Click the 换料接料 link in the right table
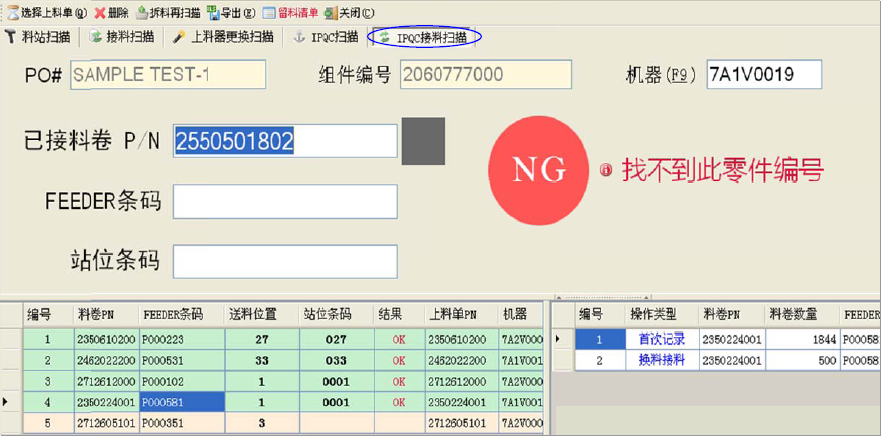882x437 pixels. pos(662,361)
